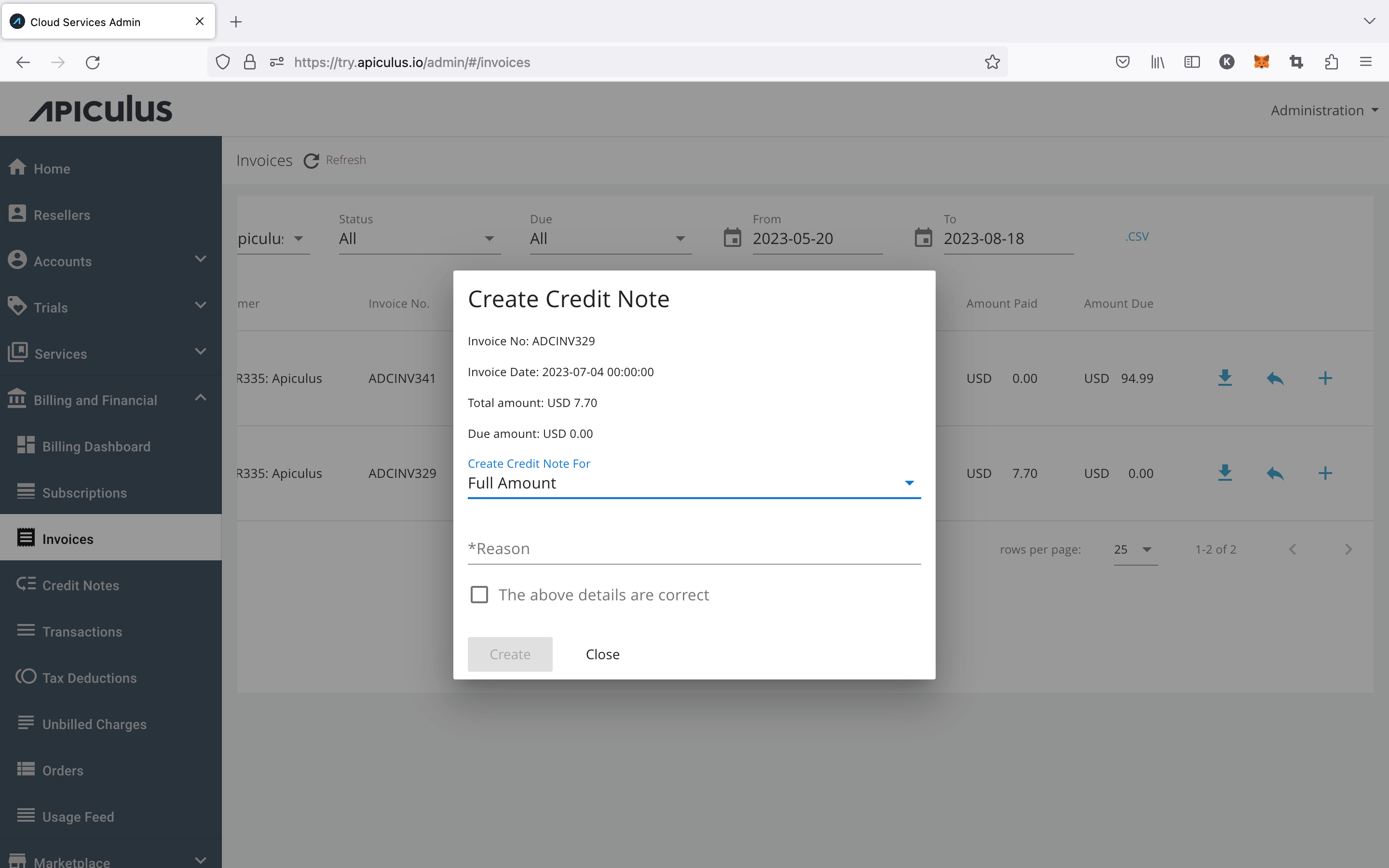This screenshot has width=1389, height=868.
Task: Click the add icon for ADCINV341
Action: [1325, 378]
